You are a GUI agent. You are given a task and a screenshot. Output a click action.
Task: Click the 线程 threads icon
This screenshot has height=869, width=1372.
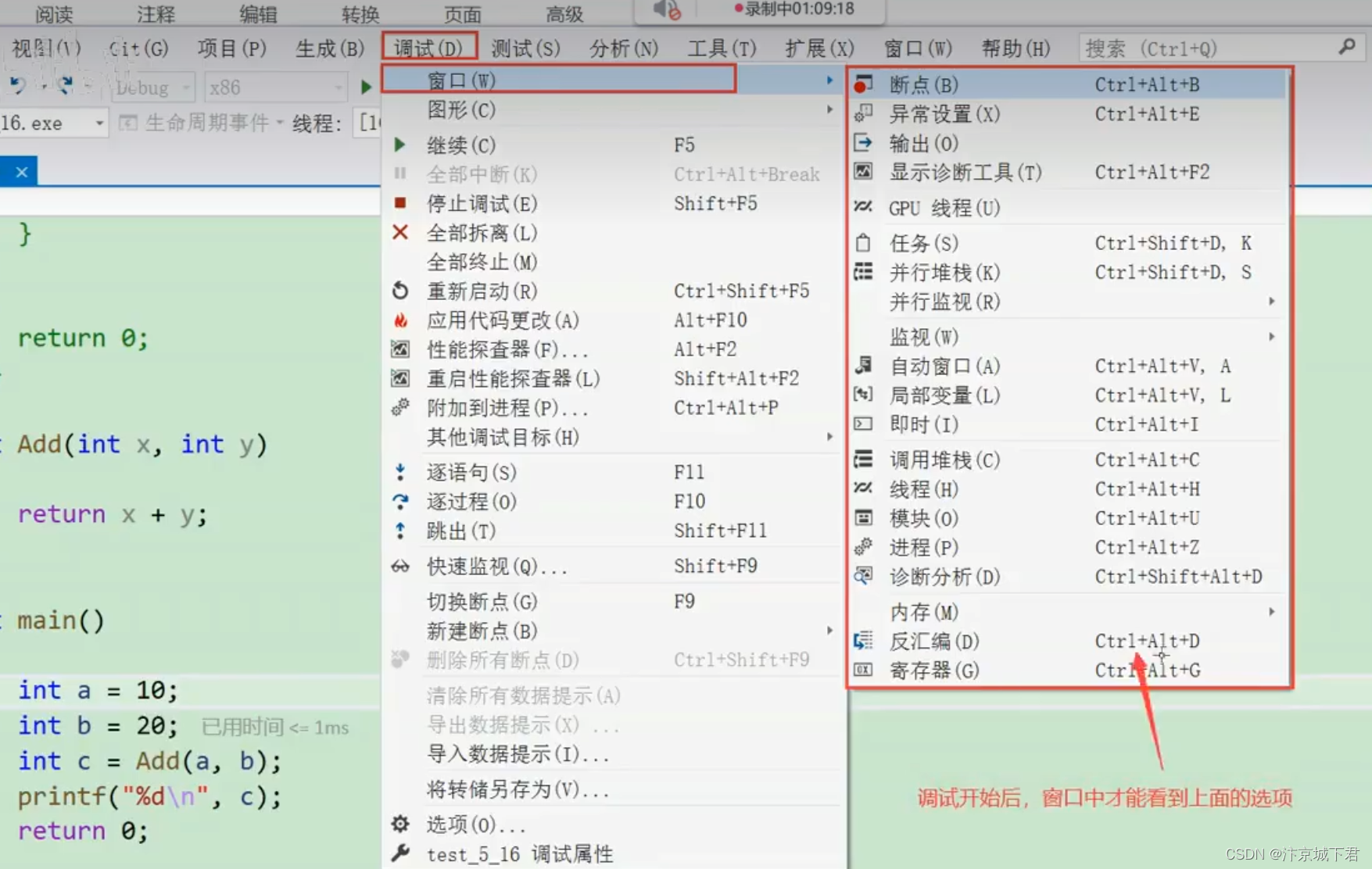click(x=863, y=488)
